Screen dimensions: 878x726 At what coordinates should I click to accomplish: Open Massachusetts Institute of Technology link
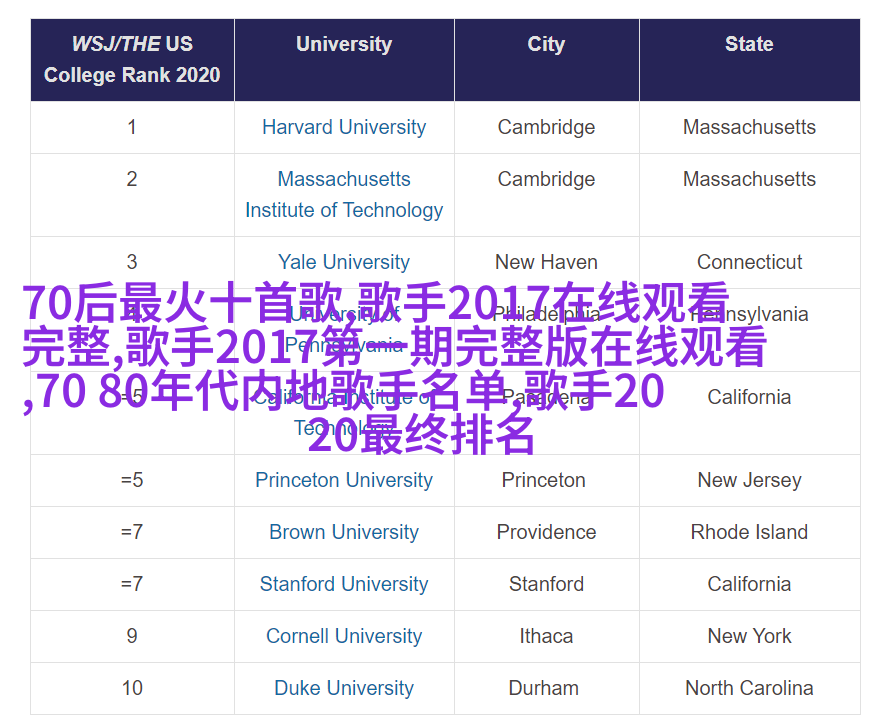pyautogui.click(x=344, y=195)
